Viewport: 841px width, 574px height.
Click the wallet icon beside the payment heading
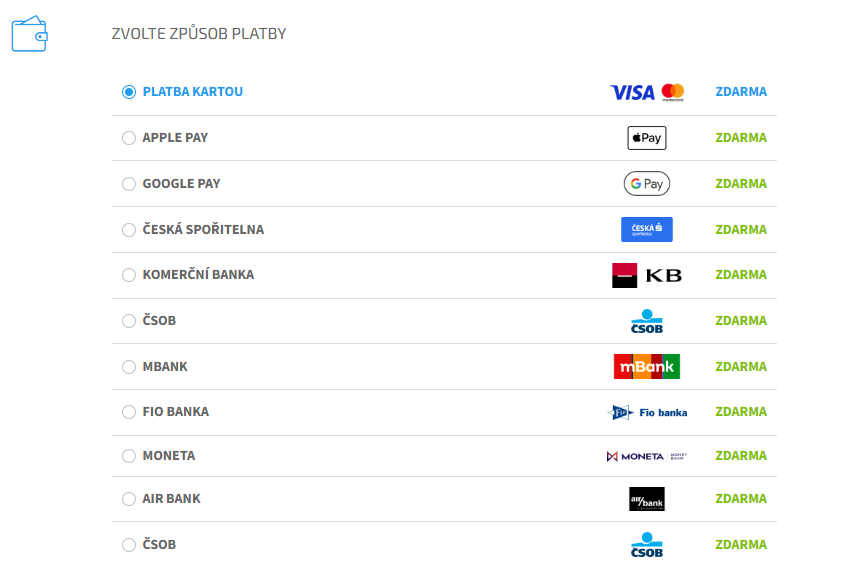(29, 34)
